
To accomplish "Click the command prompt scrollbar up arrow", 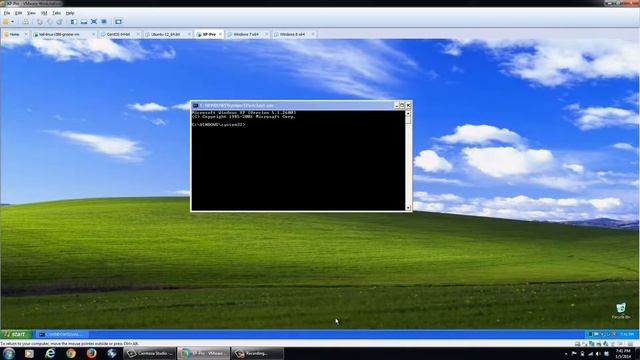I will 408,113.
